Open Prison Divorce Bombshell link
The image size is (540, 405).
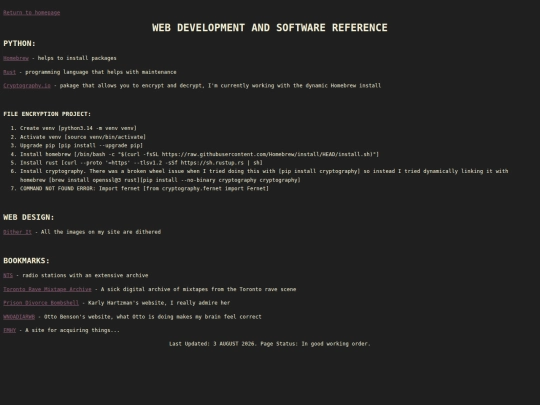coord(41,303)
